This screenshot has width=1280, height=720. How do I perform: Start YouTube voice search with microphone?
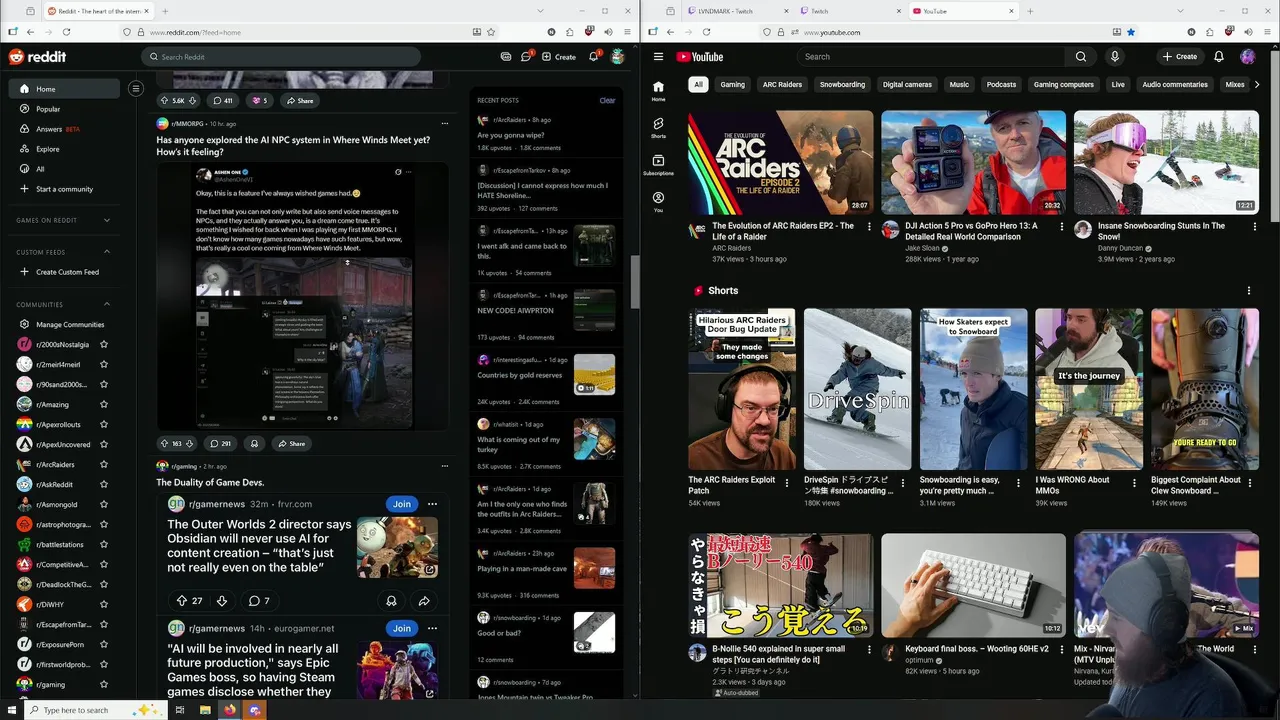(1114, 57)
